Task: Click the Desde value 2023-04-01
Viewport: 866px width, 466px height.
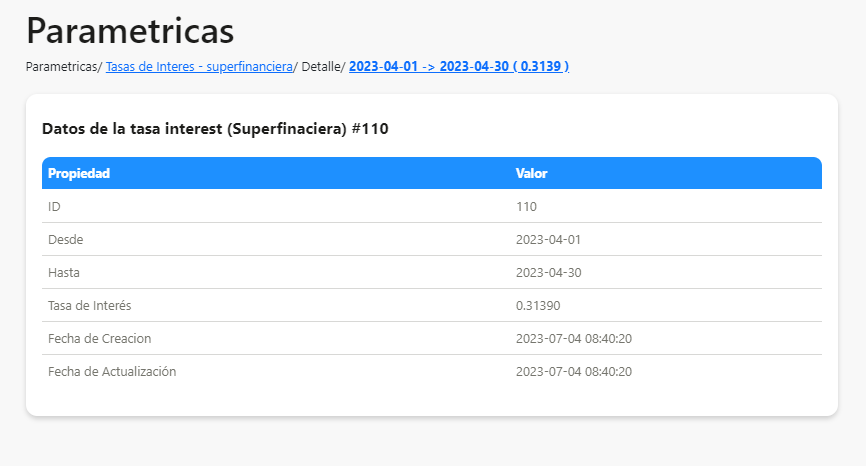Action: coord(548,239)
